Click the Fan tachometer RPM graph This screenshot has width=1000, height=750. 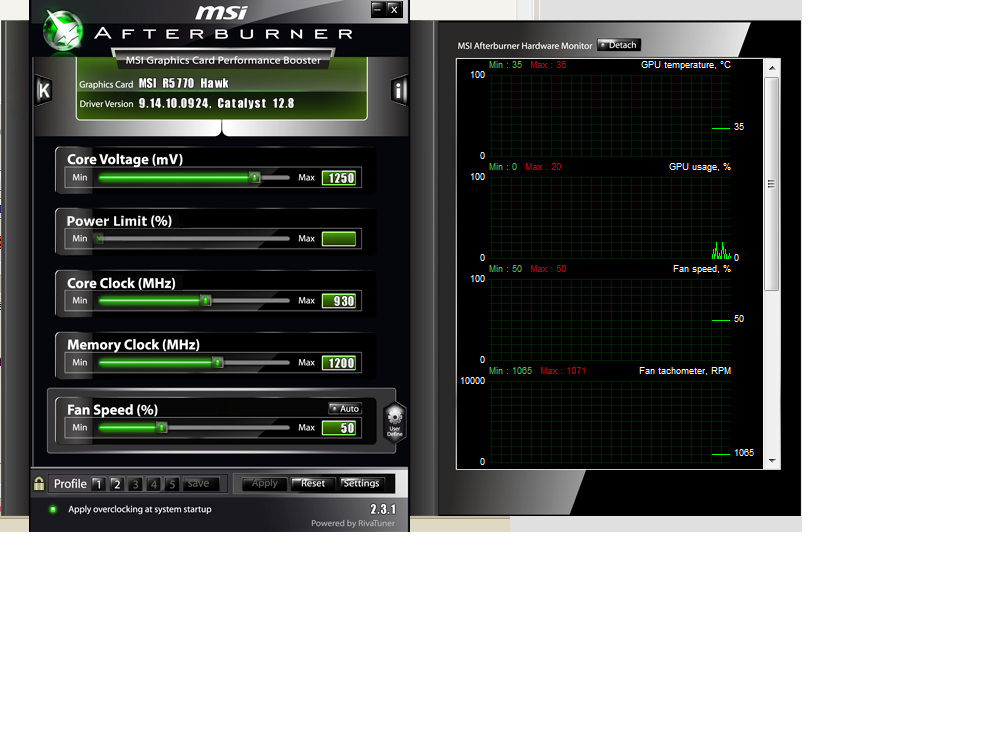tap(610, 422)
